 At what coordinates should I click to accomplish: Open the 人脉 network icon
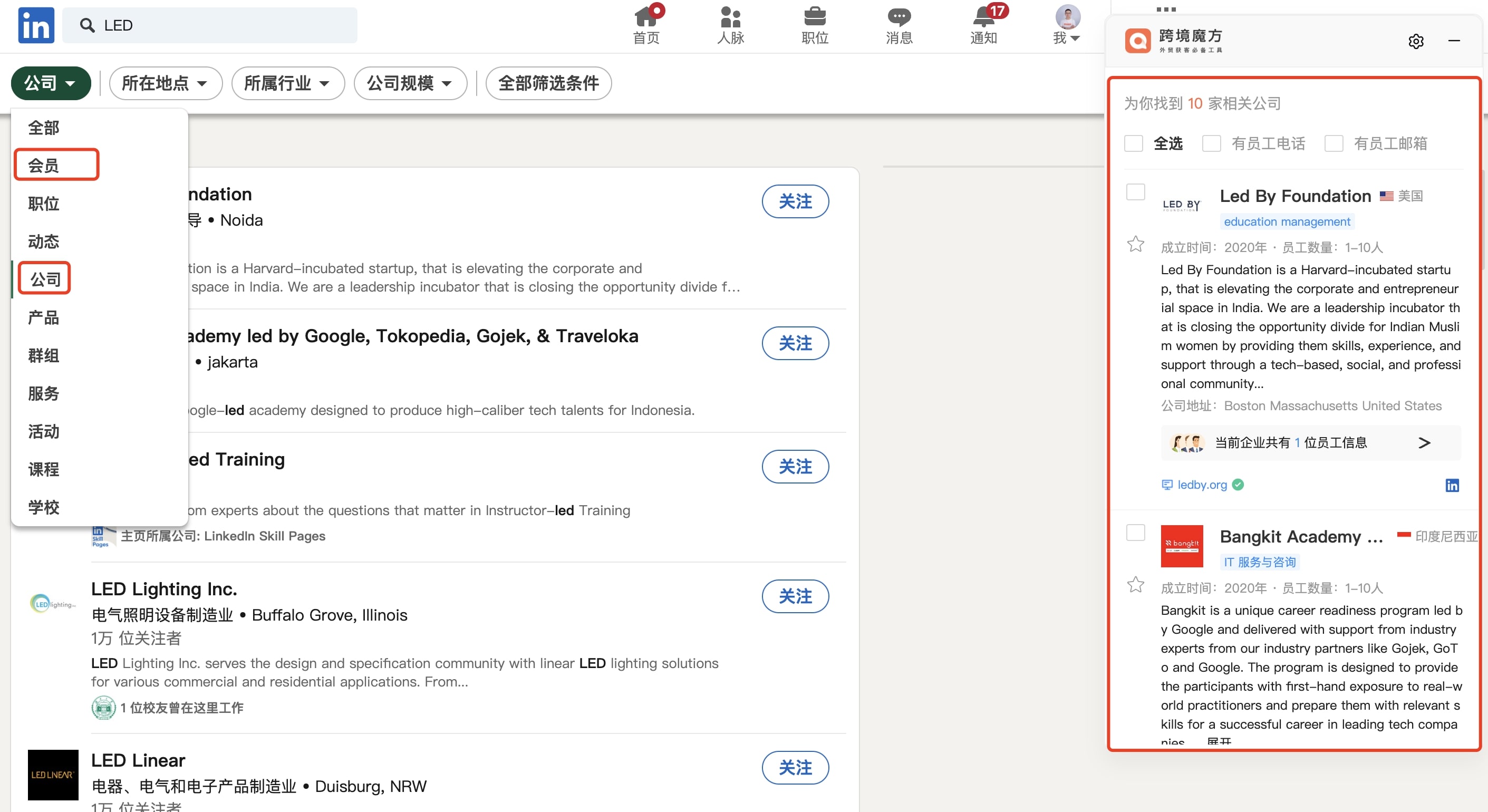(x=731, y=25)
